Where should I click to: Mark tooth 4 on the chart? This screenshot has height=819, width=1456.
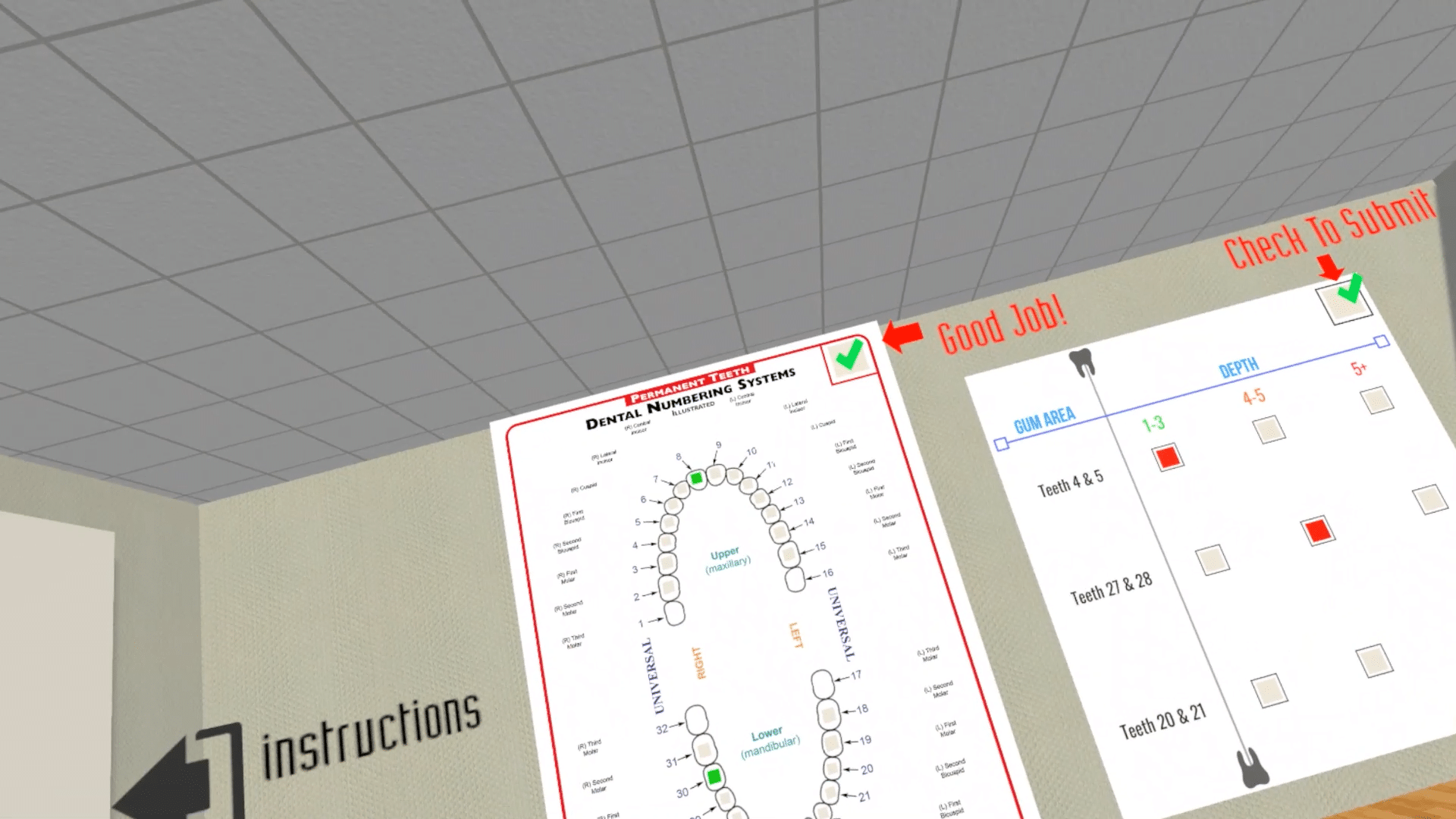click(667, 542)
